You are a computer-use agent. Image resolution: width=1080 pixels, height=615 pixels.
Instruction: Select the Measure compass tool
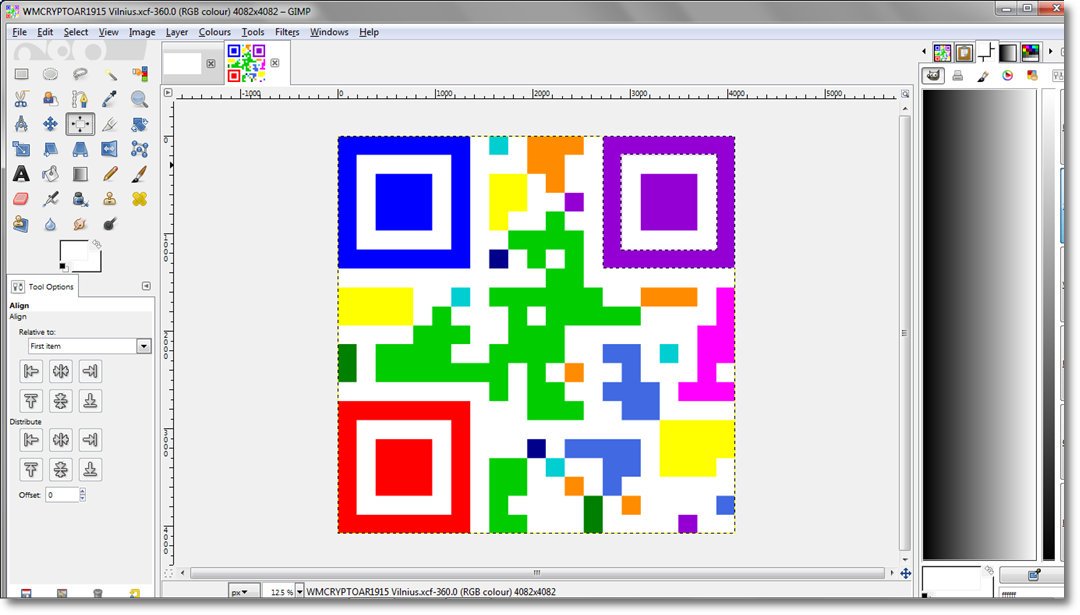pyautogui.click(x=21, y=124)
